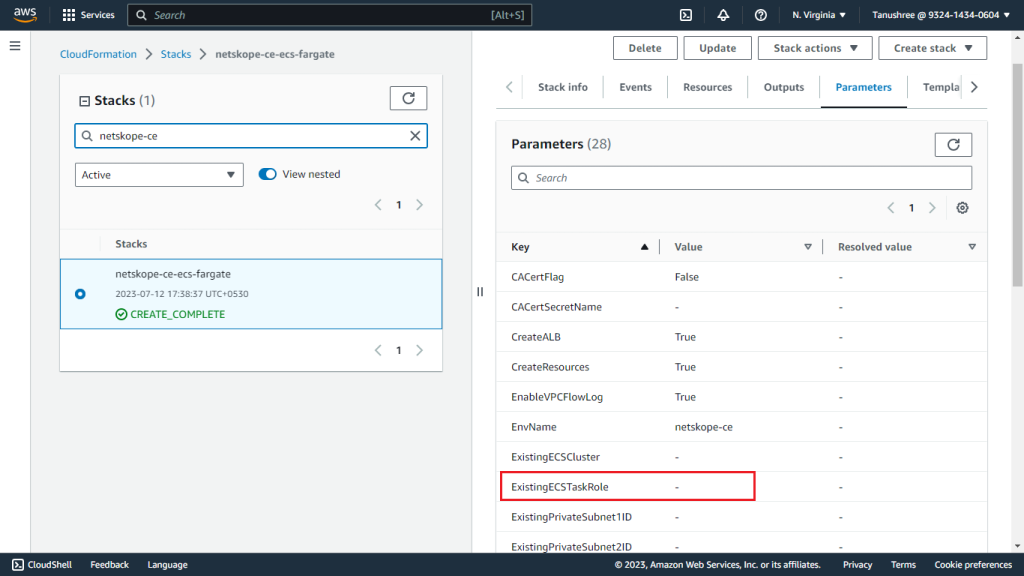The image size is (1024, 576).
Task: Click the CloudShell icon in the footer
Action: point(18,565)
